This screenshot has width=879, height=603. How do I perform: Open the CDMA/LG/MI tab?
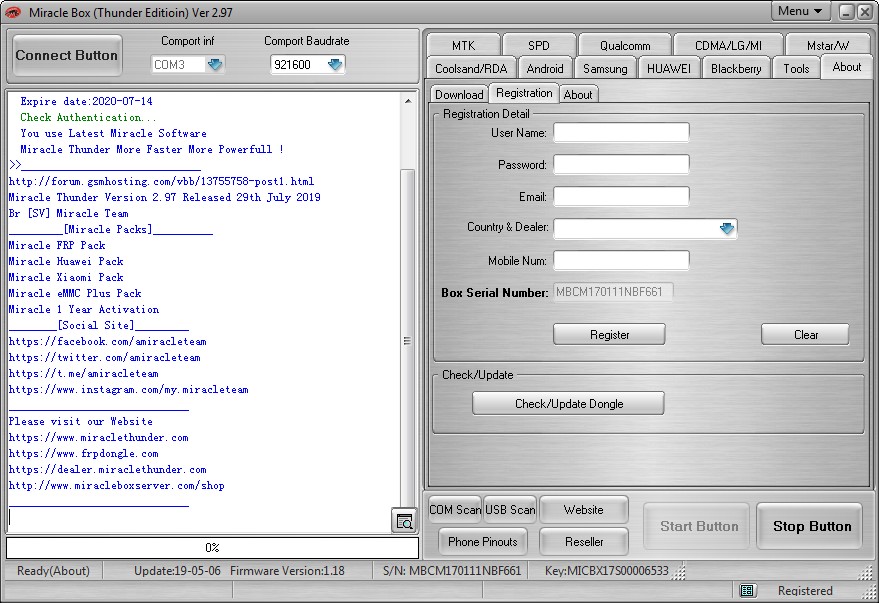tap(728, 45)
